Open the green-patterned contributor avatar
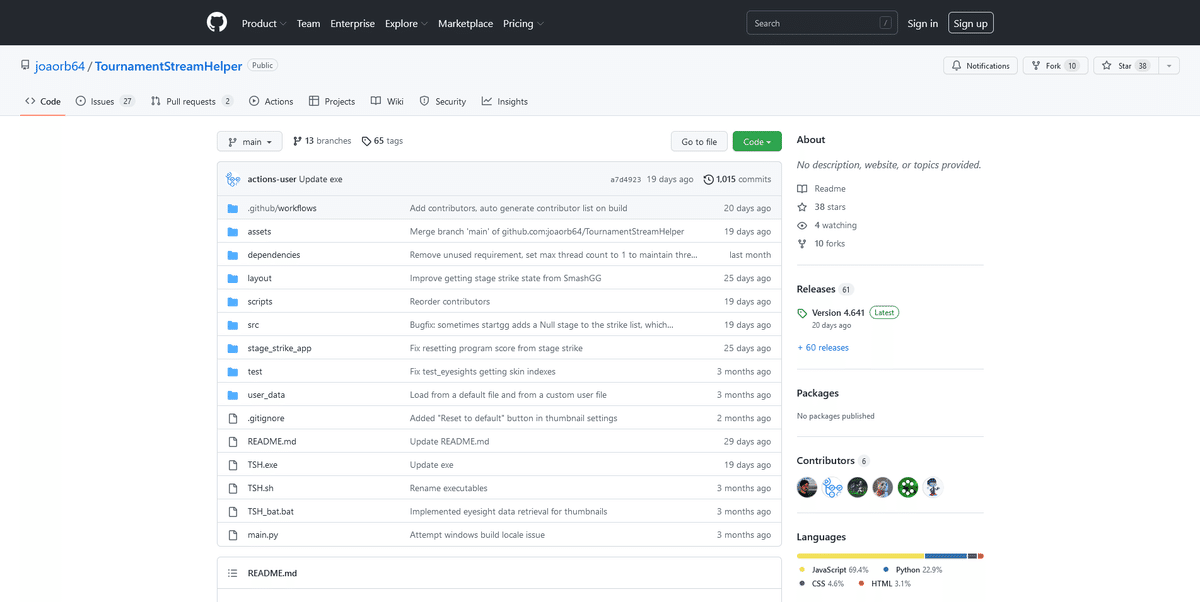Screen dimensions: 1200x602 [x=908, y=487]
